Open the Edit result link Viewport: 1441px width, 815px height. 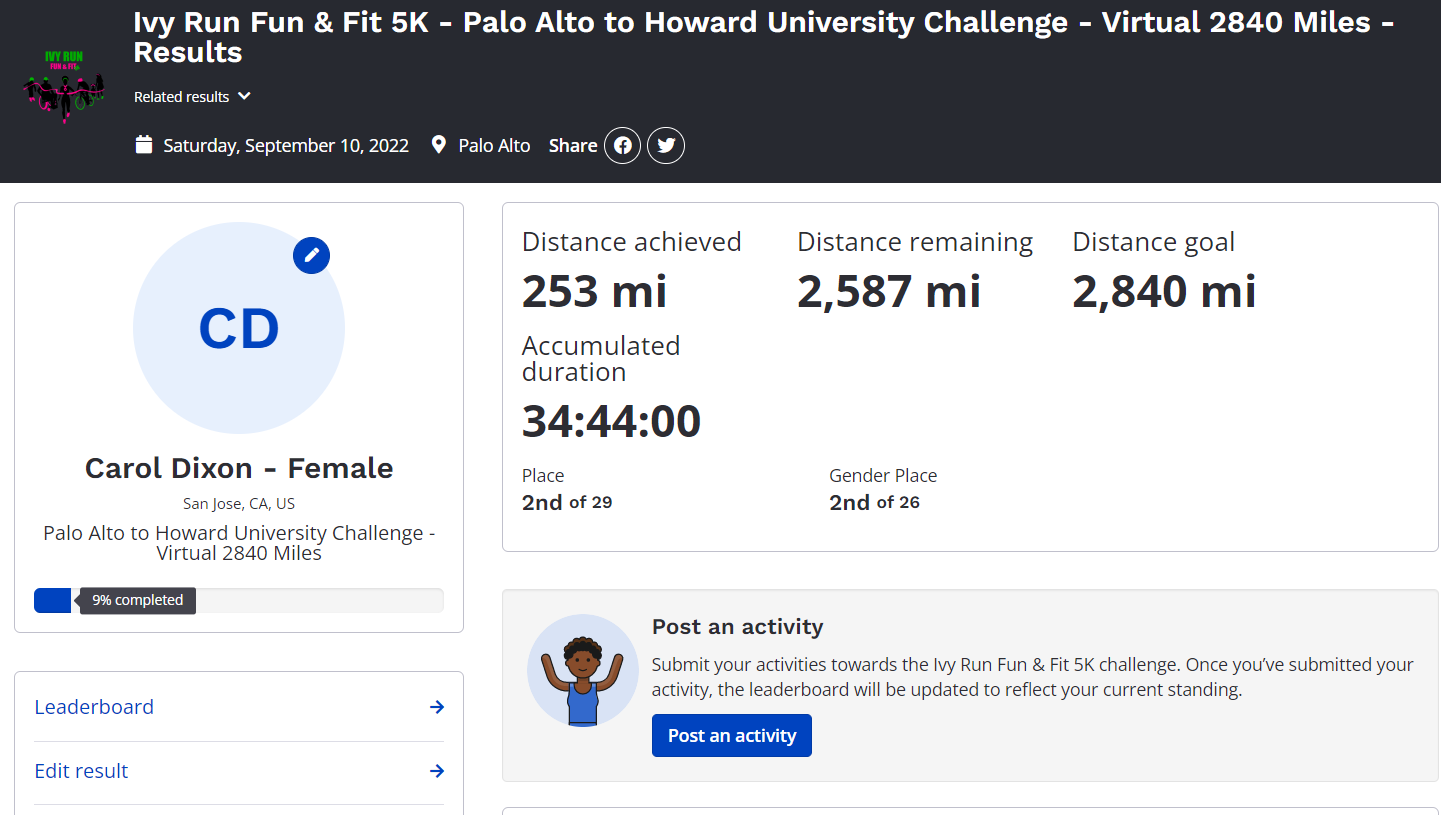81,771
